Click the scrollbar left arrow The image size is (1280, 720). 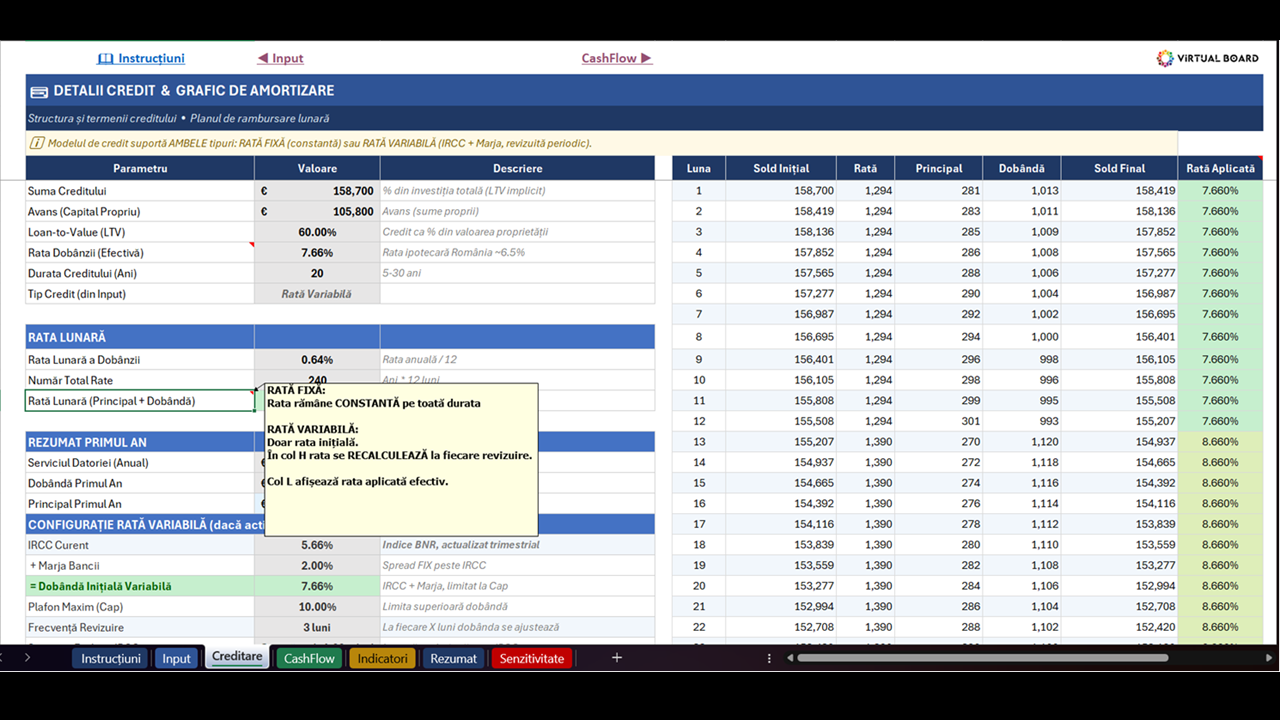click(x=789, y=658)
